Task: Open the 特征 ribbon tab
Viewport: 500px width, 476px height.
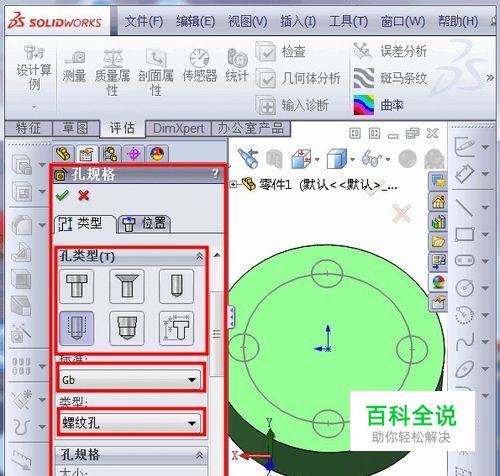Action: 28,128
